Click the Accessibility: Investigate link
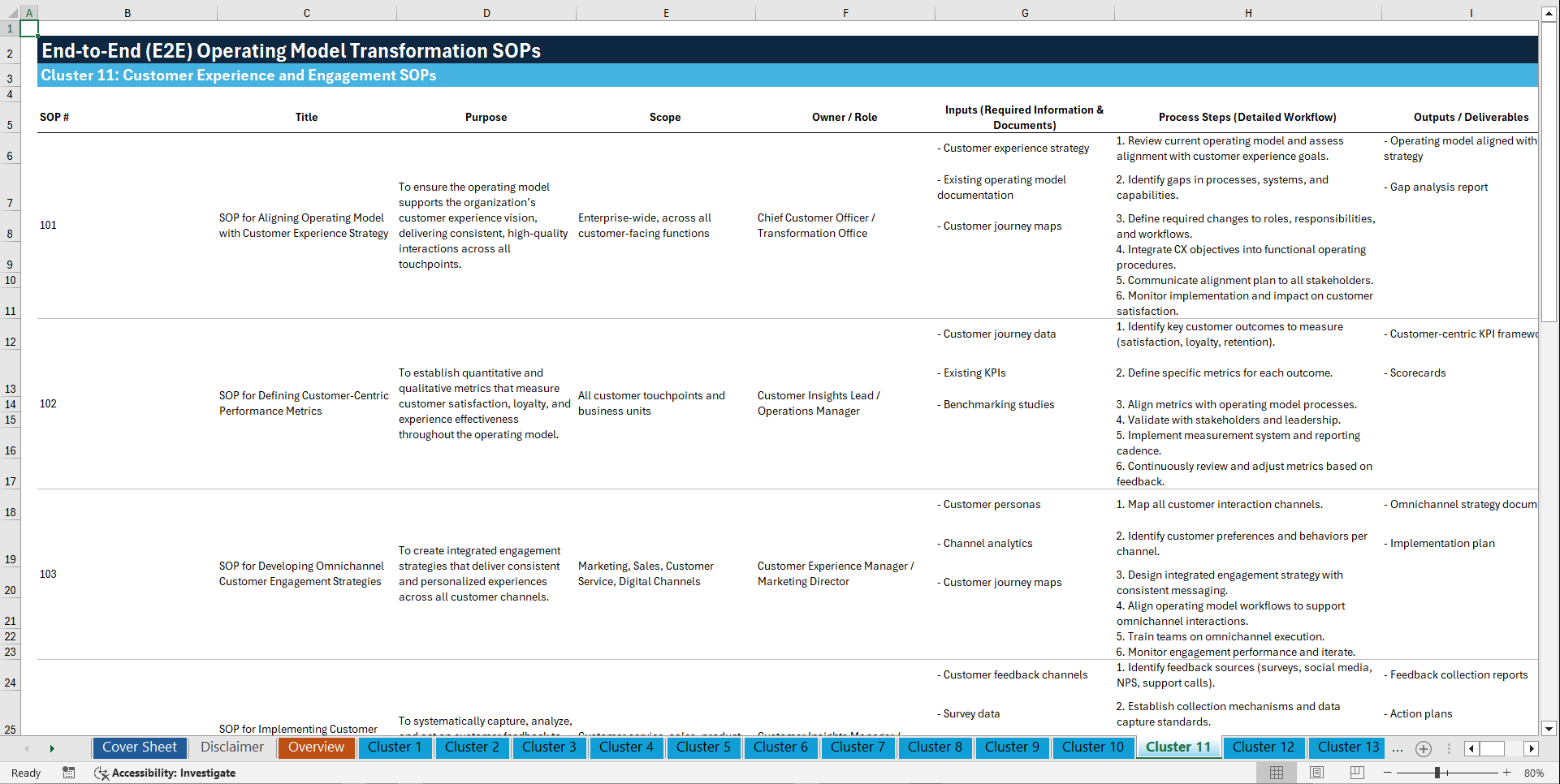The image size is (1560, 784). [x=174, y=773]
